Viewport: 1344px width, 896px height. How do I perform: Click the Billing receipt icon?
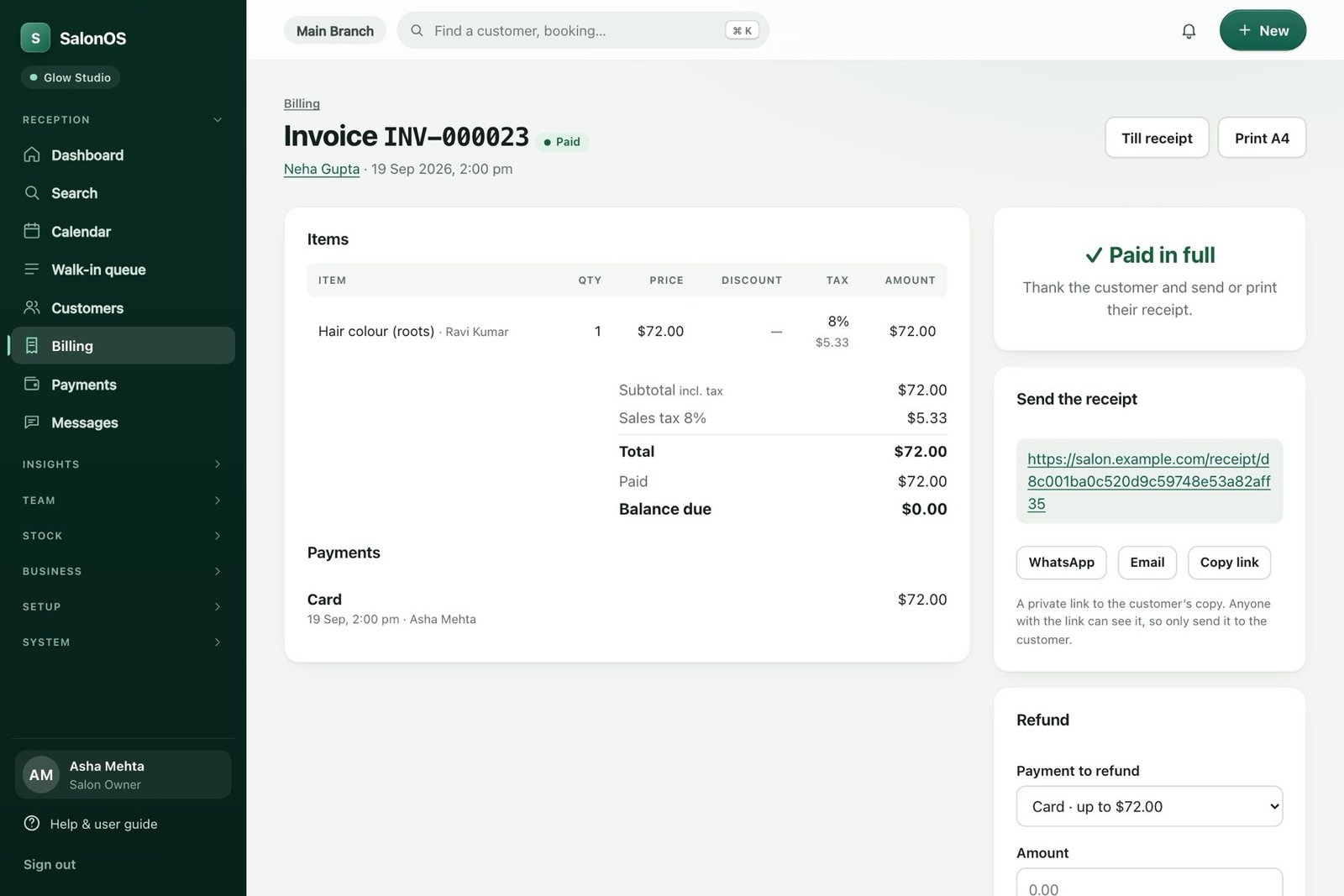[x=32, y=346]
